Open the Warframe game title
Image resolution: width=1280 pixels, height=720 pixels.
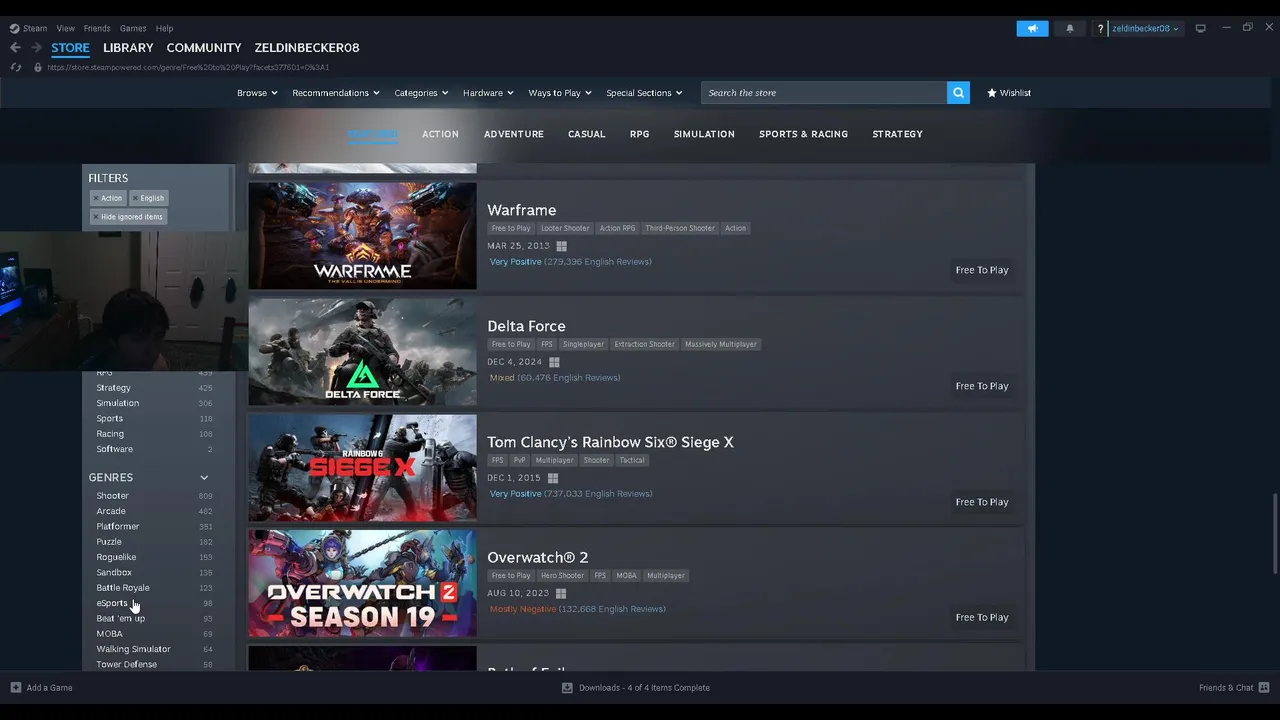point(521,210)
